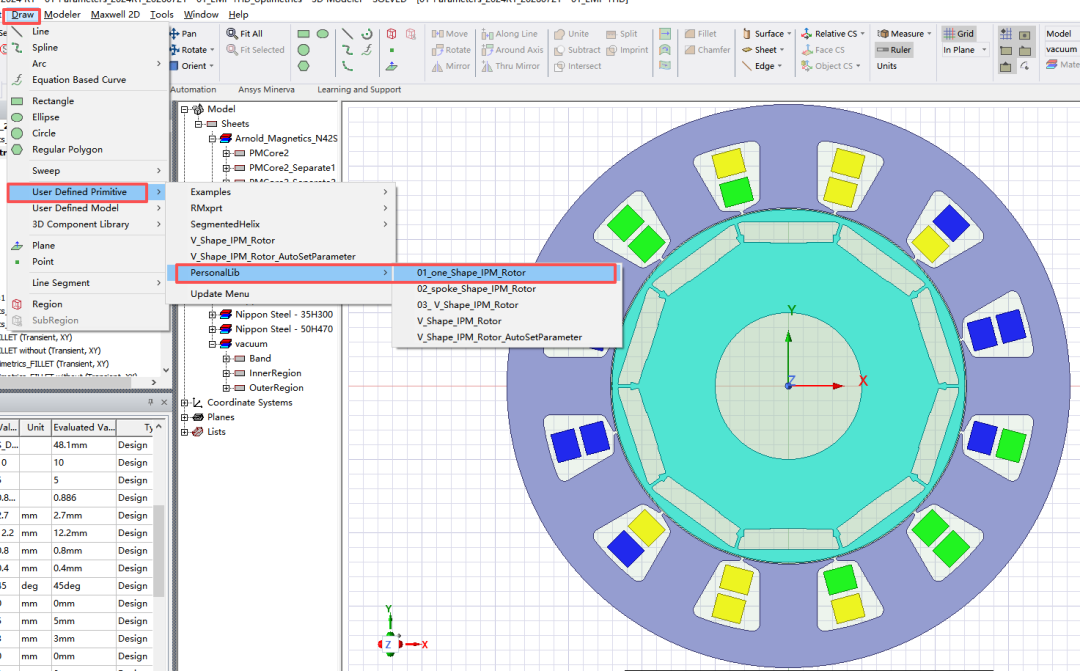
Task: Select the draw rectangle toolbar icon
Action: (304, 34)
